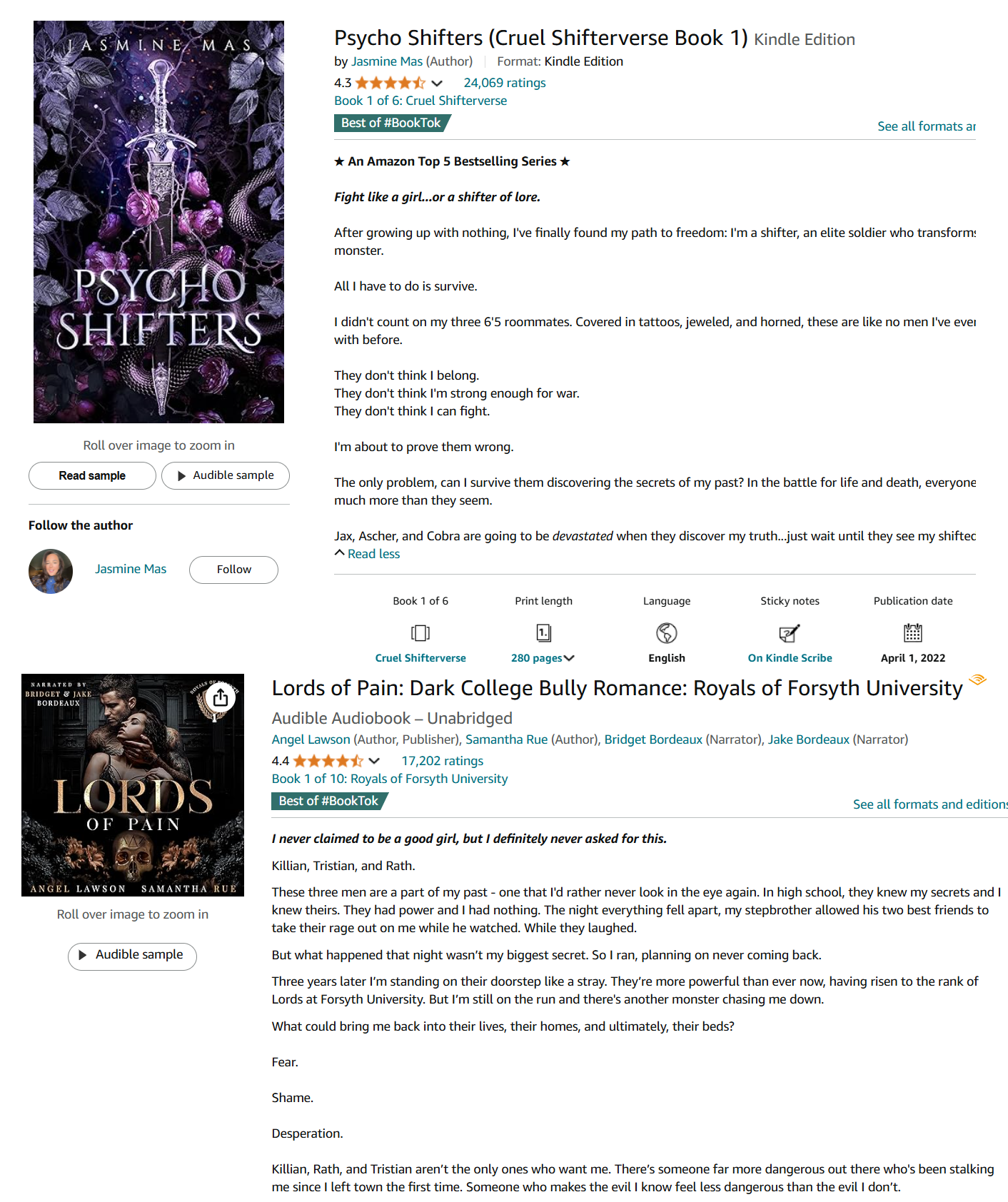The width and height of the screenshot is (1008, 1202).
Task: Open the 280 pages dropdown
Action: (x=543, y=658)
